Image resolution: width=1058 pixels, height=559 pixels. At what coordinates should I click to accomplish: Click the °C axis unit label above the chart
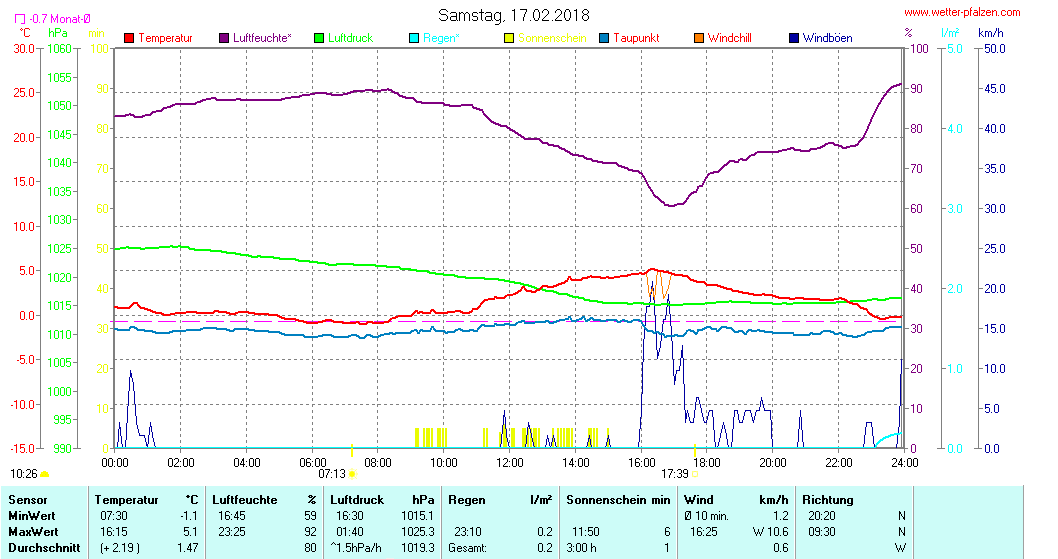(24, 32)
